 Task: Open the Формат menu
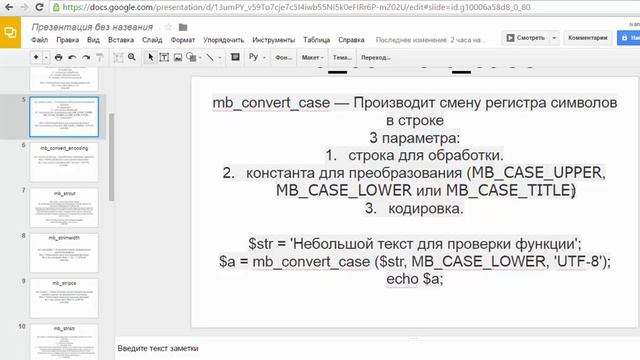pos(182,40)
